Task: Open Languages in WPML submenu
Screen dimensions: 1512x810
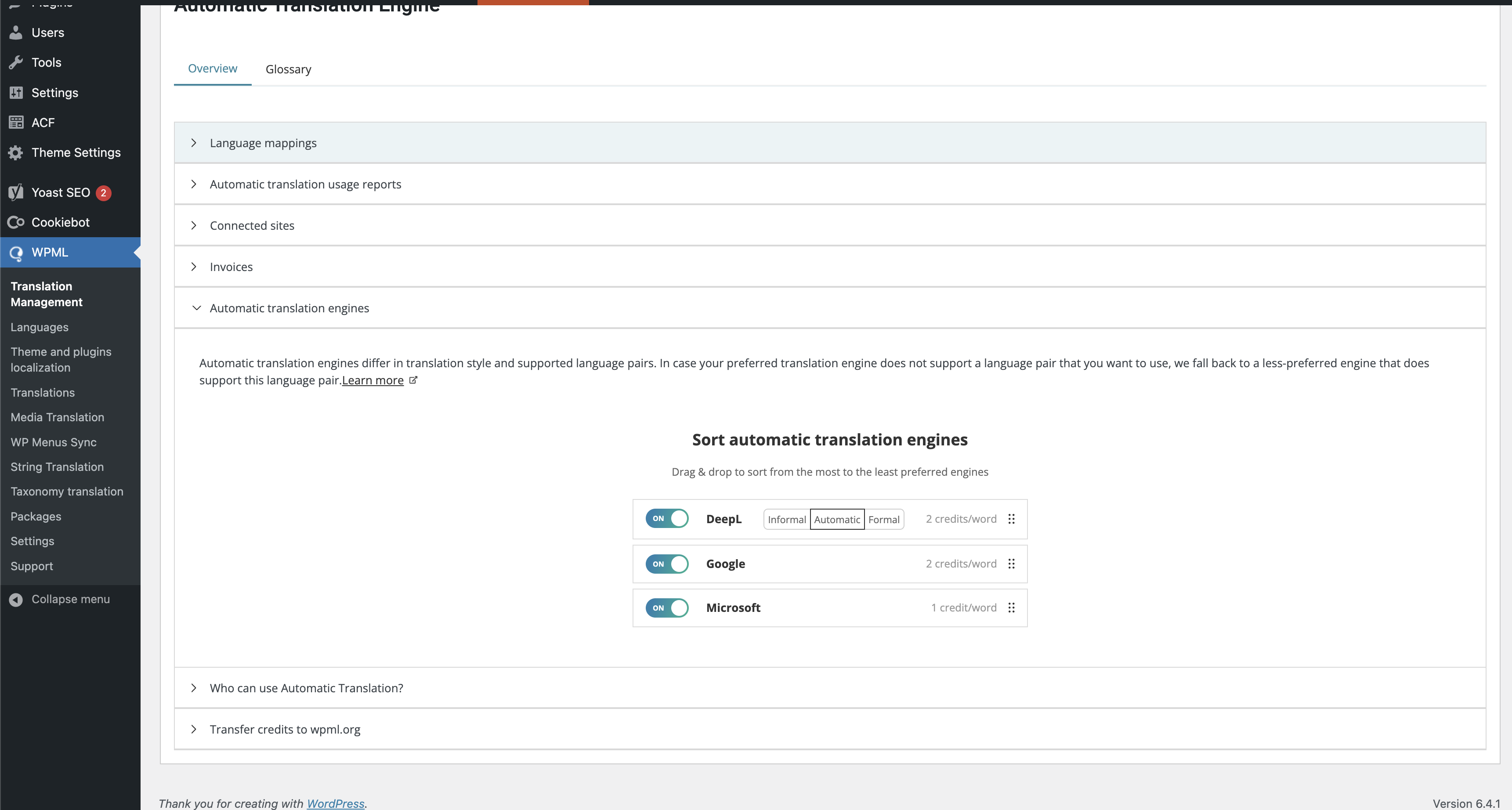Action: click(40, 327)
